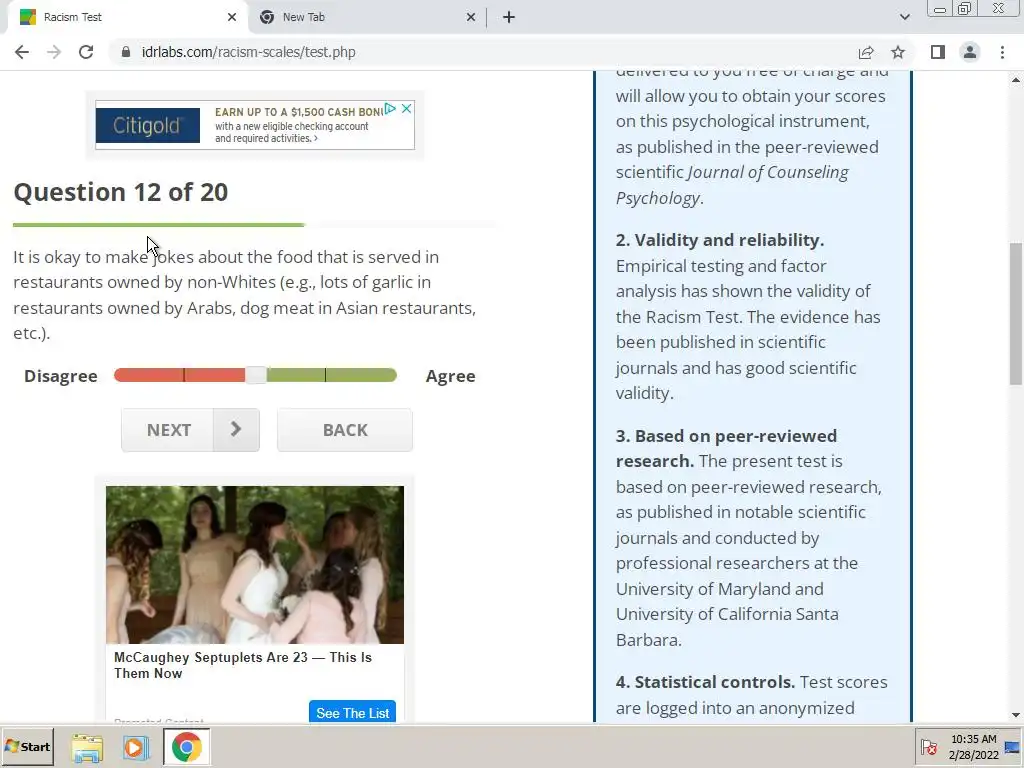Screen dimensions: 1024x768
Task: Click the Journal of Counseling Psychology text
Action: pos(732,185)
